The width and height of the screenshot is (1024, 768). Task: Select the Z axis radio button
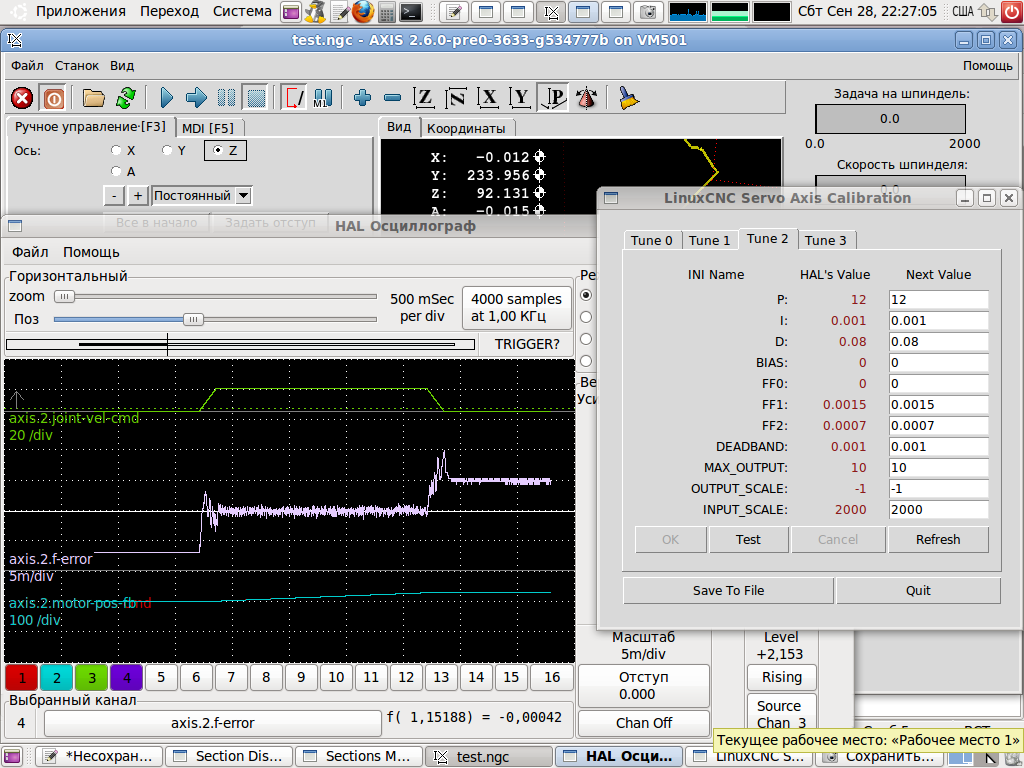pos(218,150)
